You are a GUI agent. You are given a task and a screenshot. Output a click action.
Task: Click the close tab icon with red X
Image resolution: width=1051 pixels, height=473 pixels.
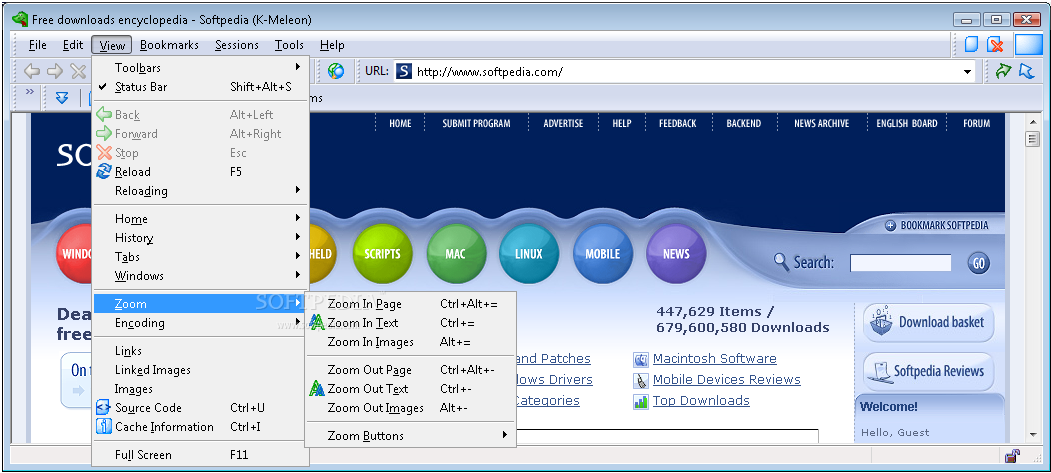996,45
